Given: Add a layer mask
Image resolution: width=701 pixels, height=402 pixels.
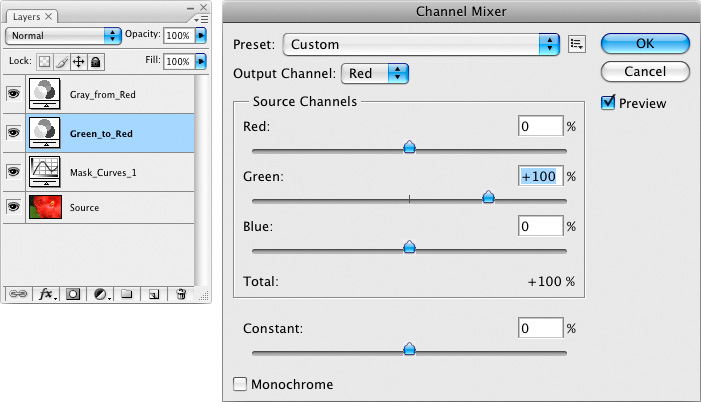Looking at the screenshot, I should pyautogui.click(x=73, y=295).
